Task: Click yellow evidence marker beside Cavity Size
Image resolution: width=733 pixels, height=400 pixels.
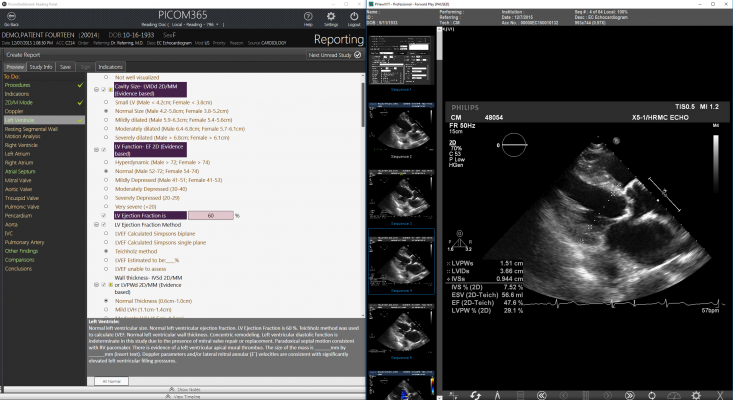Action: click(109, 89)
